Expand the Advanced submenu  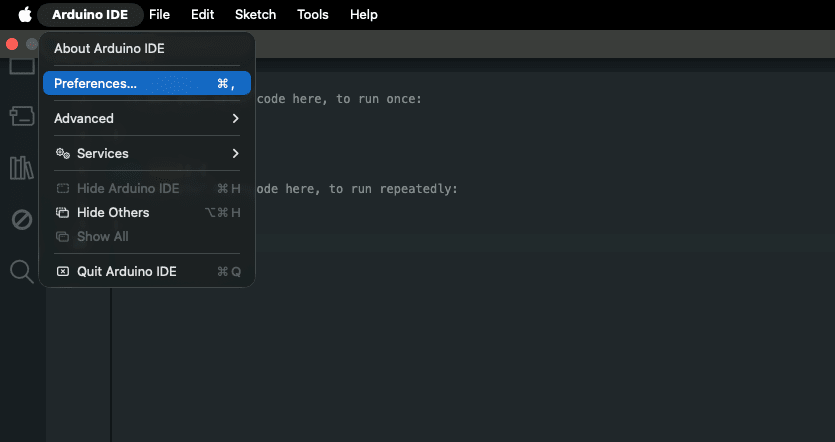[x=147, y=118]
